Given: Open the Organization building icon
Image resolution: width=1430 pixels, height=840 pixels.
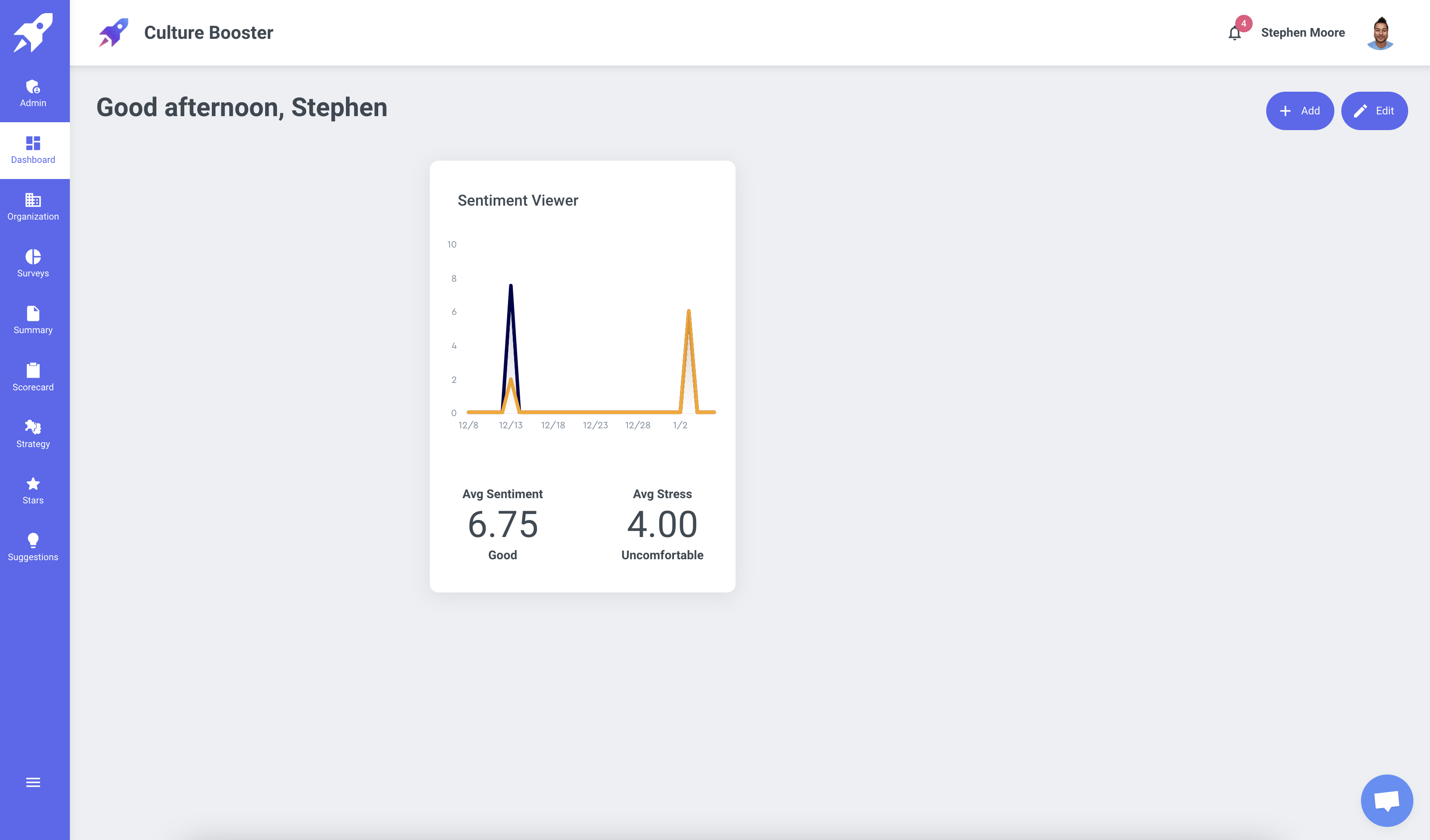Looking at the screenshot, I should [33, 200].
